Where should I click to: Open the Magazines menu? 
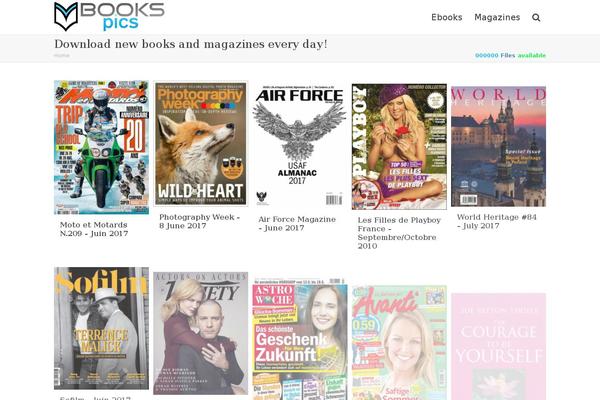pos(497,17)
